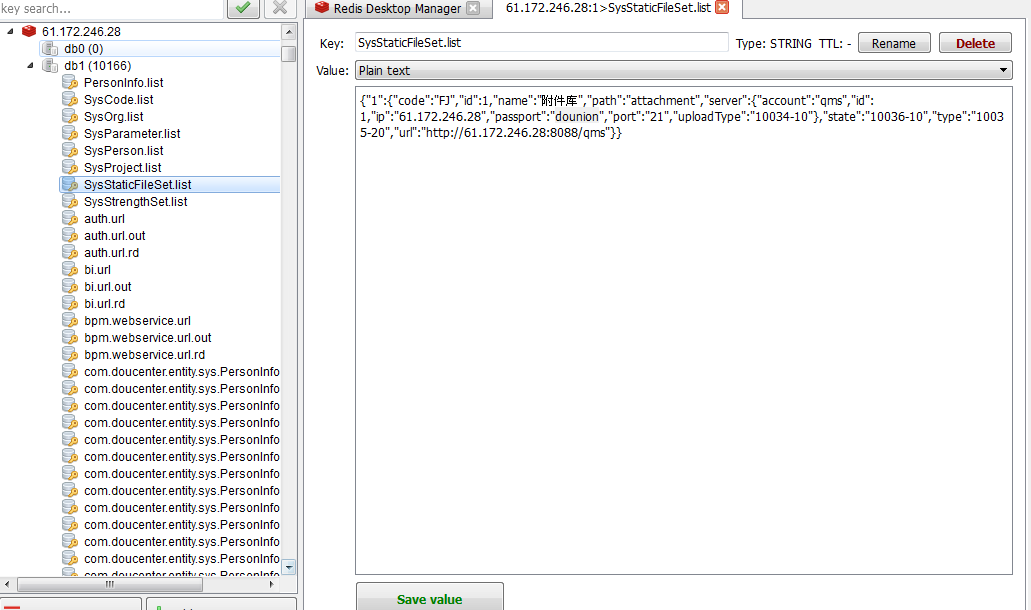This screenshot has height=610, width=1031.
Task: Open the bpm.webservice.url.out key
Action: tap(148, 338)
